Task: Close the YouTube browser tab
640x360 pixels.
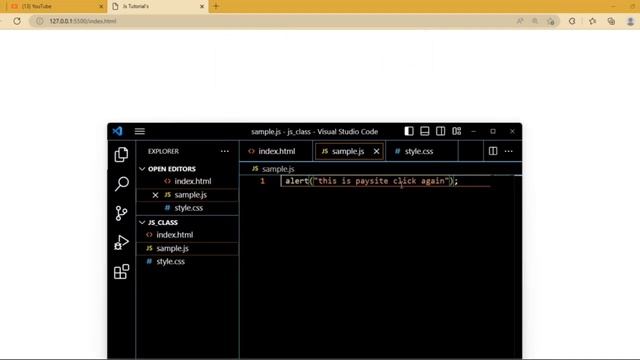Action: (101, 7)
